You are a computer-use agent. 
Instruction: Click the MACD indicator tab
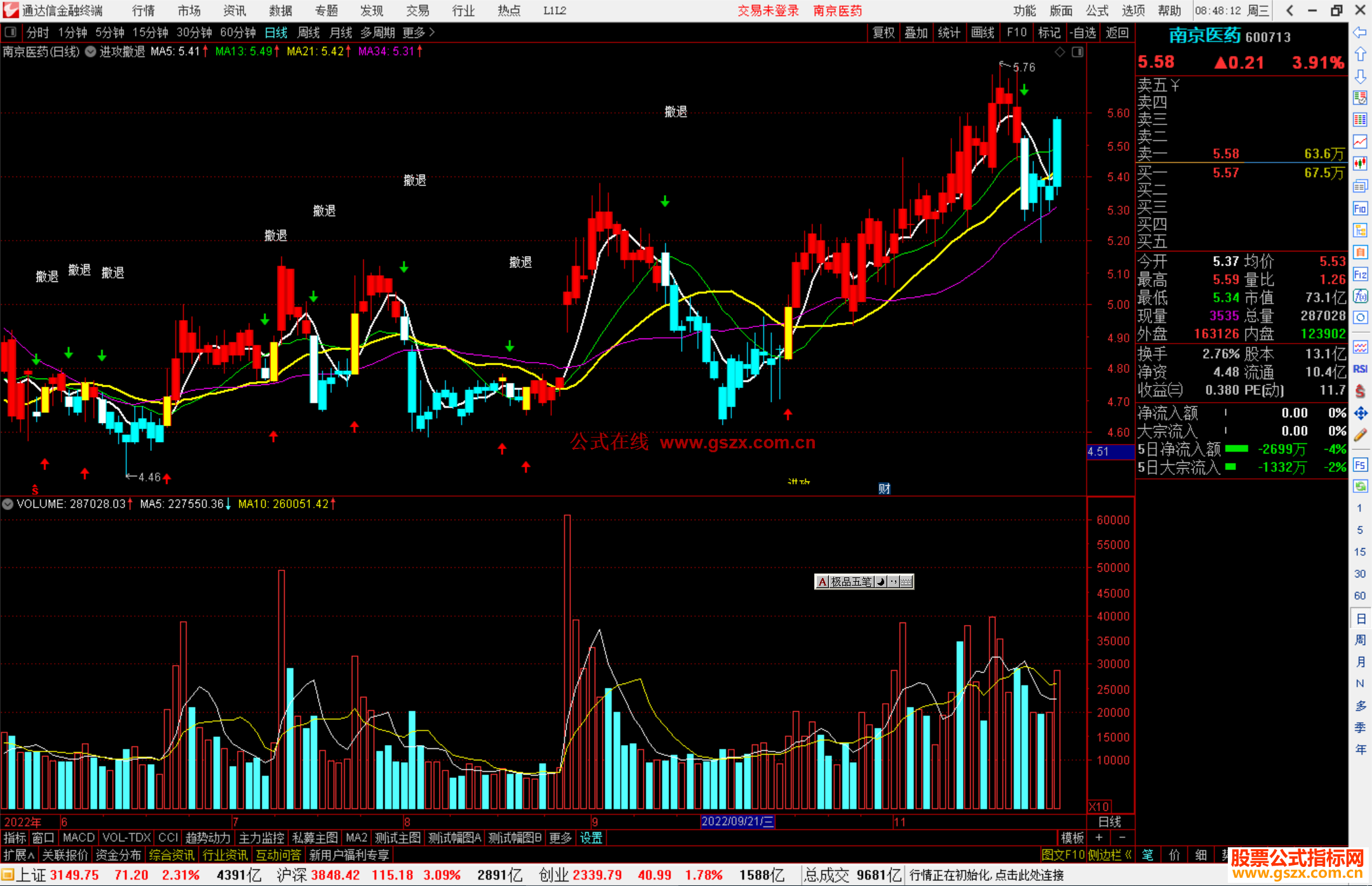pyautogui.click(x=79, y=838)
